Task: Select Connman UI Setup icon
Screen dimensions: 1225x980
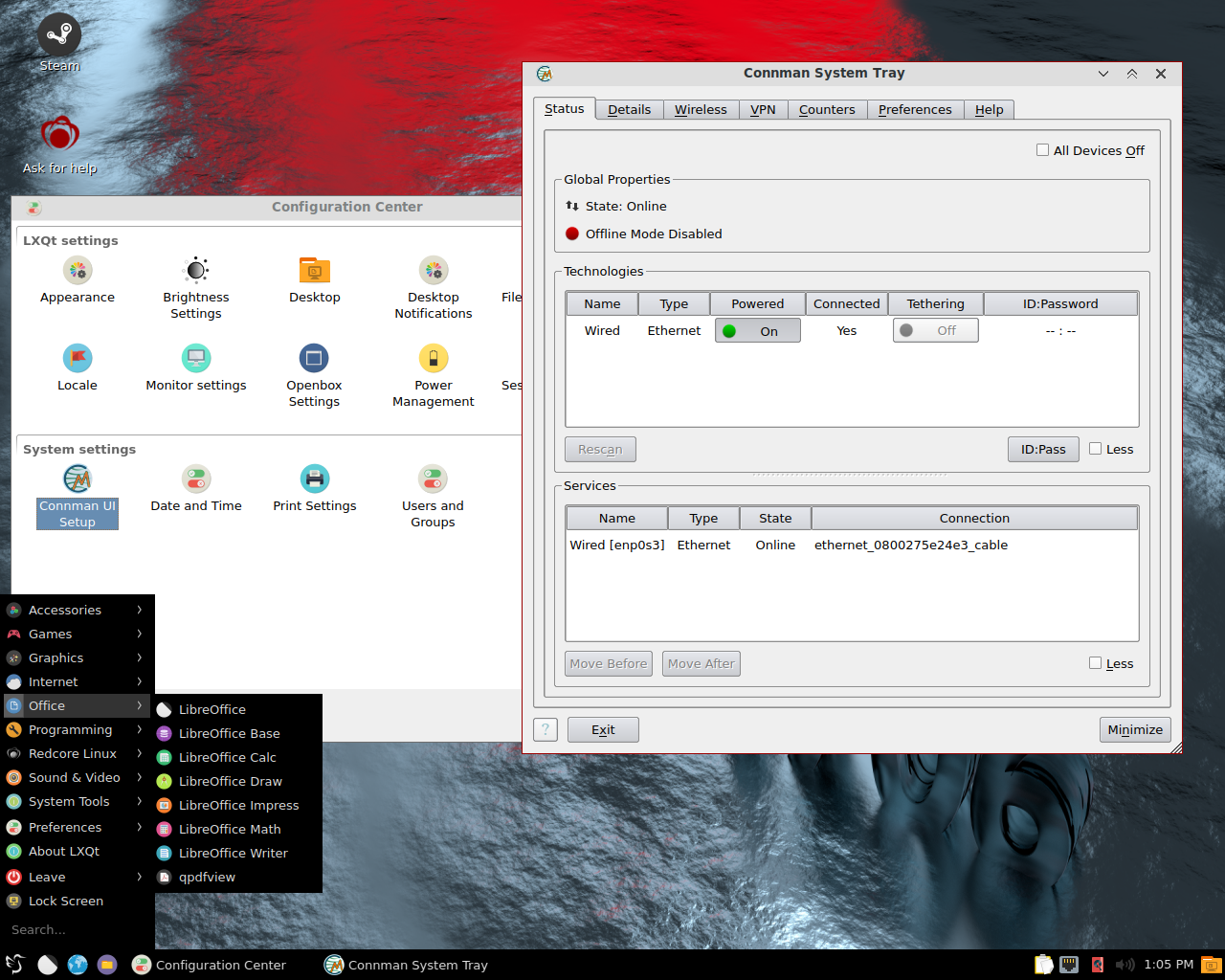Action: 78,497
